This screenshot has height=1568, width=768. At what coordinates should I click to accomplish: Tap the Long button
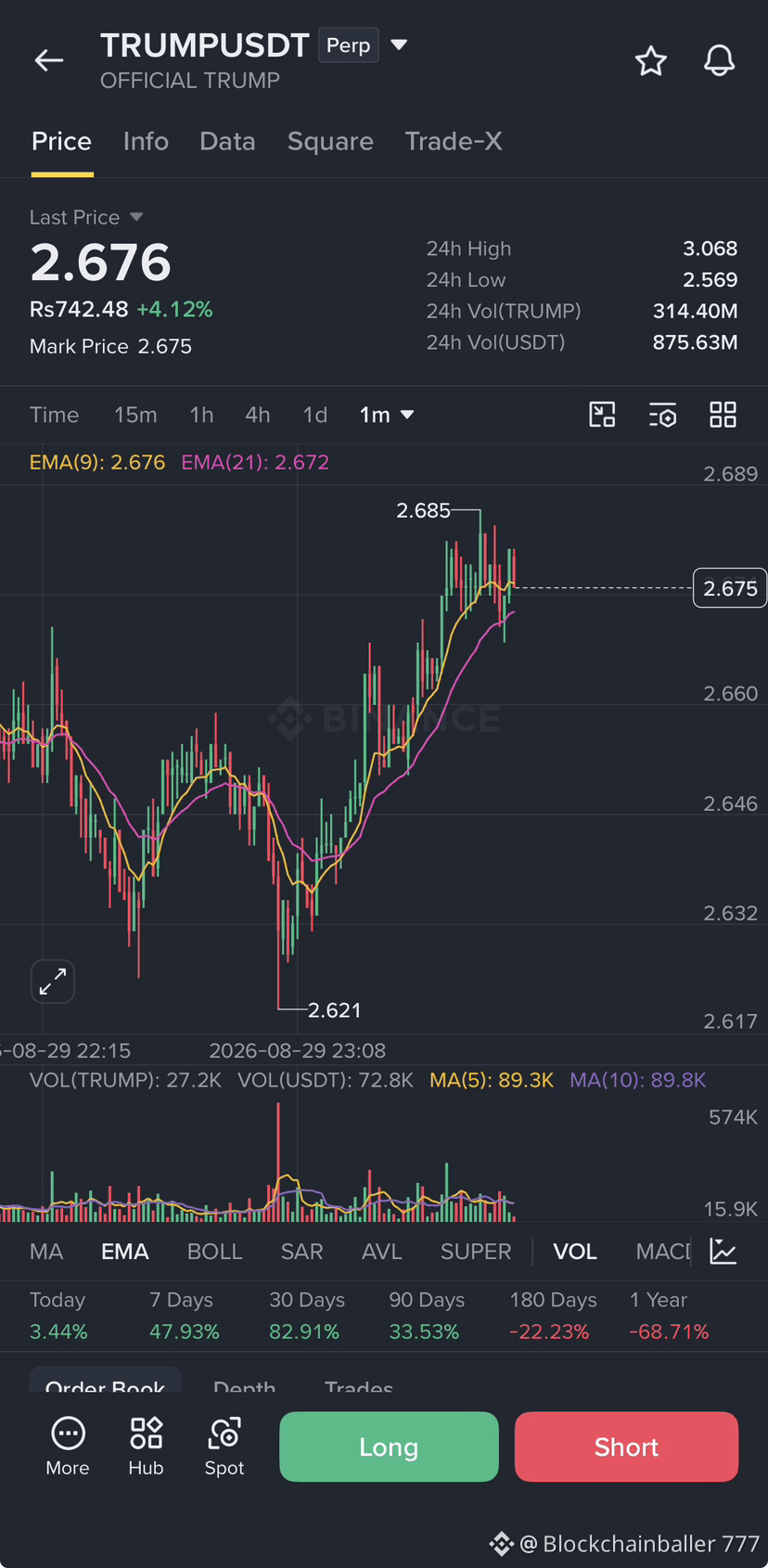coord(389,1446)
